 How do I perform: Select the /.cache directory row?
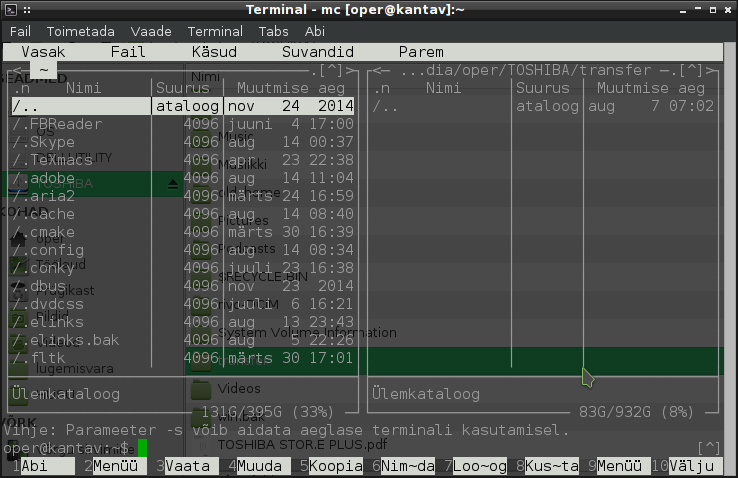(183, 214)
